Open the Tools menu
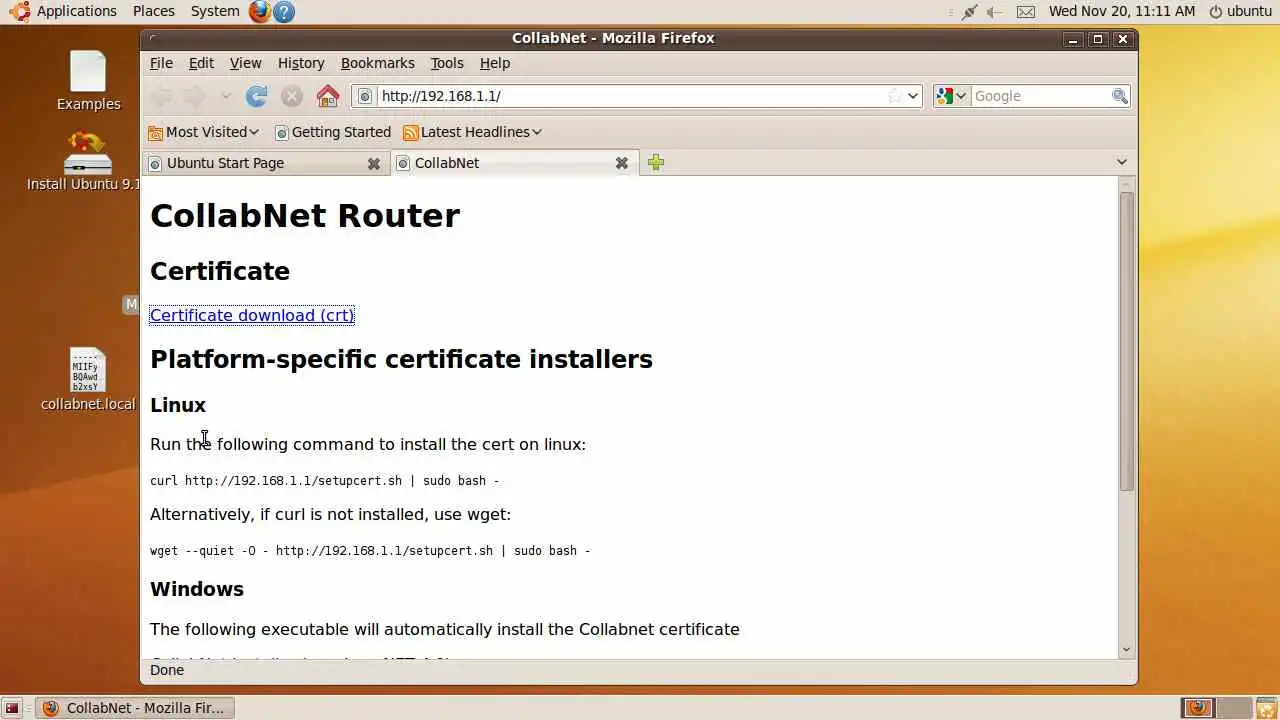Viewport: 1280px width, 720px height. (x=447, y=63)
